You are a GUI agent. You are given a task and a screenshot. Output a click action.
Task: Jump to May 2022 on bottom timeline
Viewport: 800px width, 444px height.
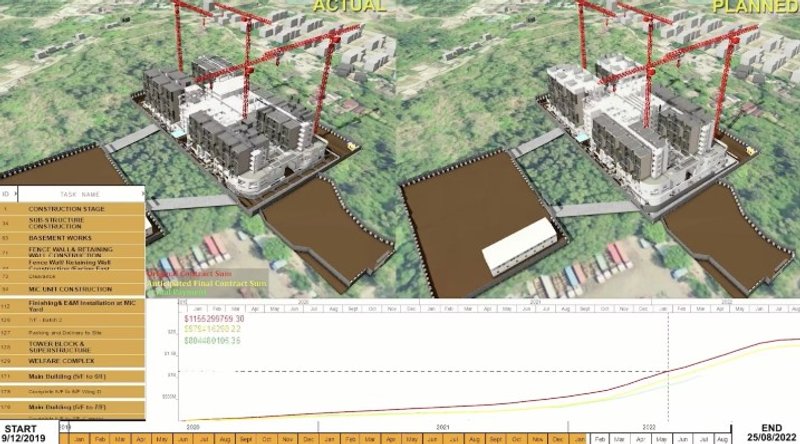point(662,439)
